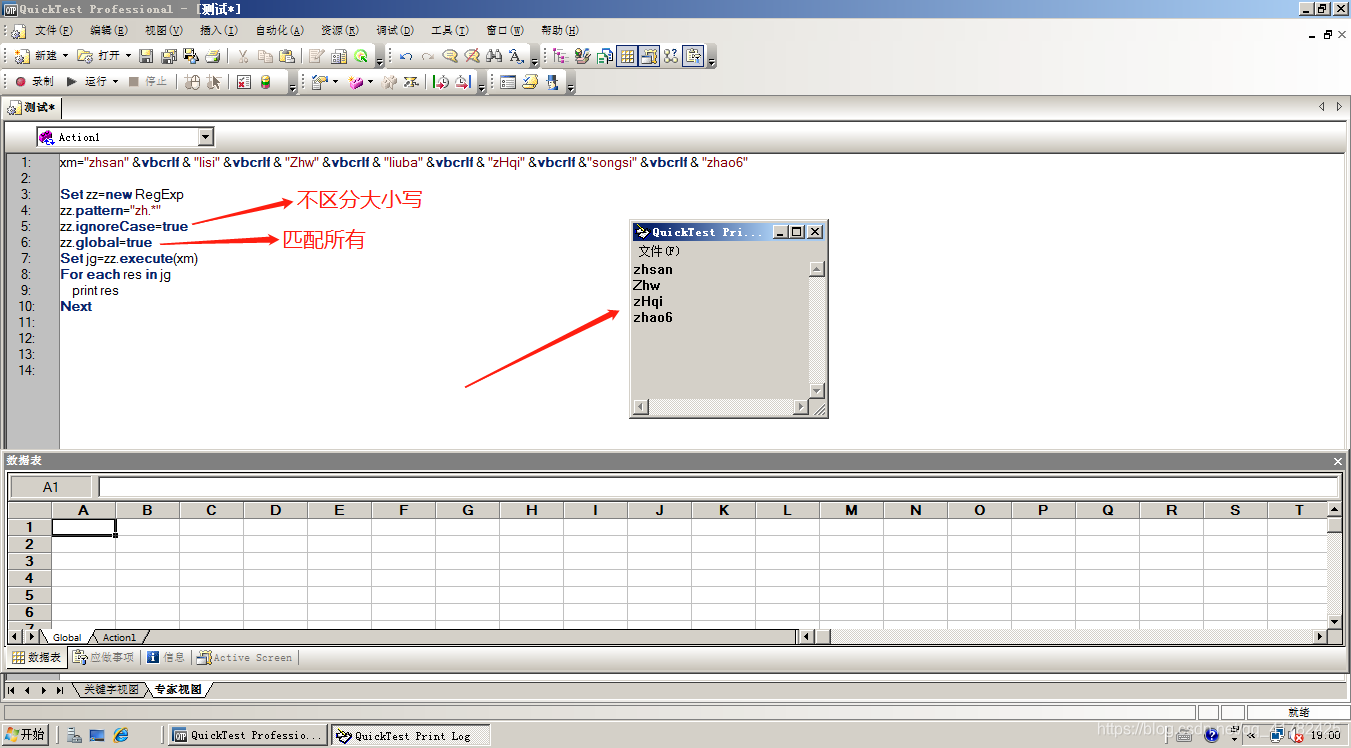The height and width of the screenshot is (748, 1351).
Task: Click the Open folder icon (打开)
Action: click(85, 56)
